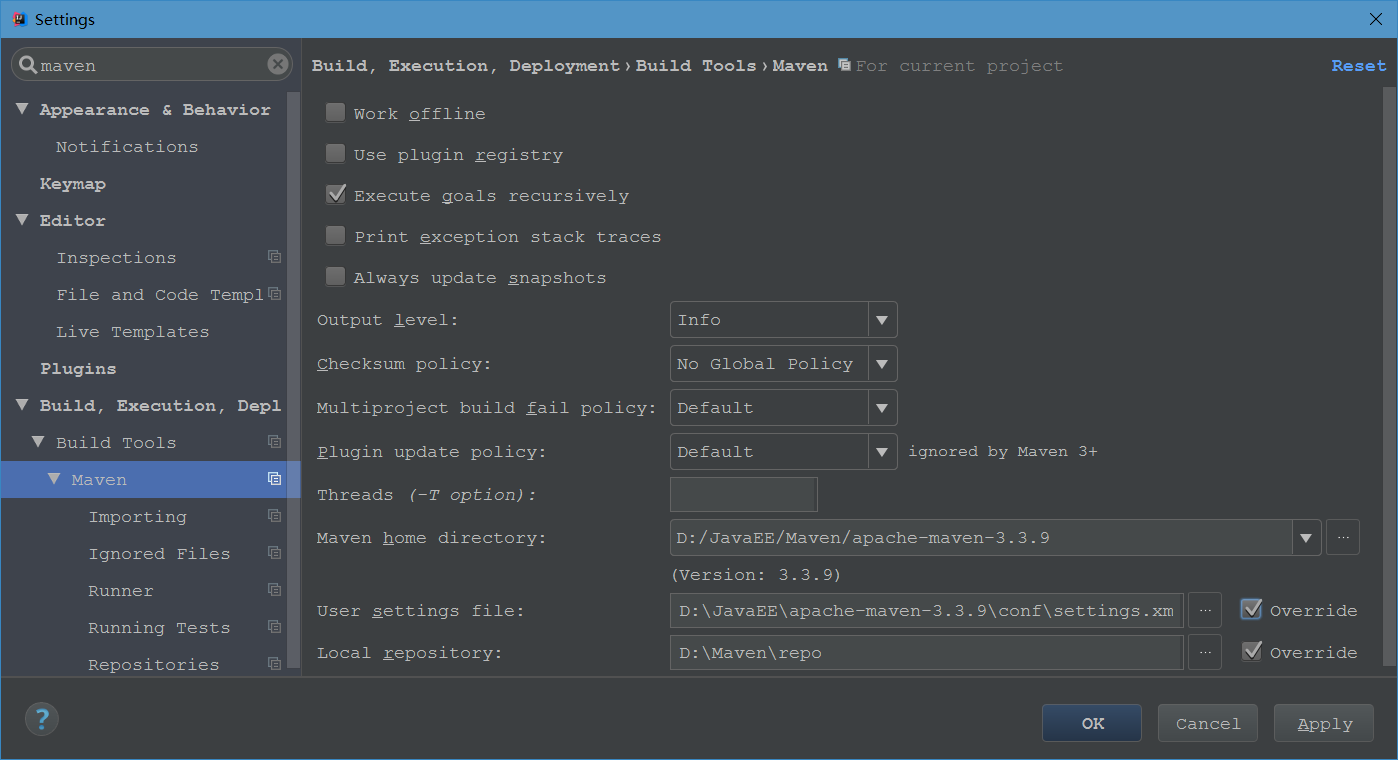Clear the maven search field
This screenshot has width=1398, height=760.
278,65
